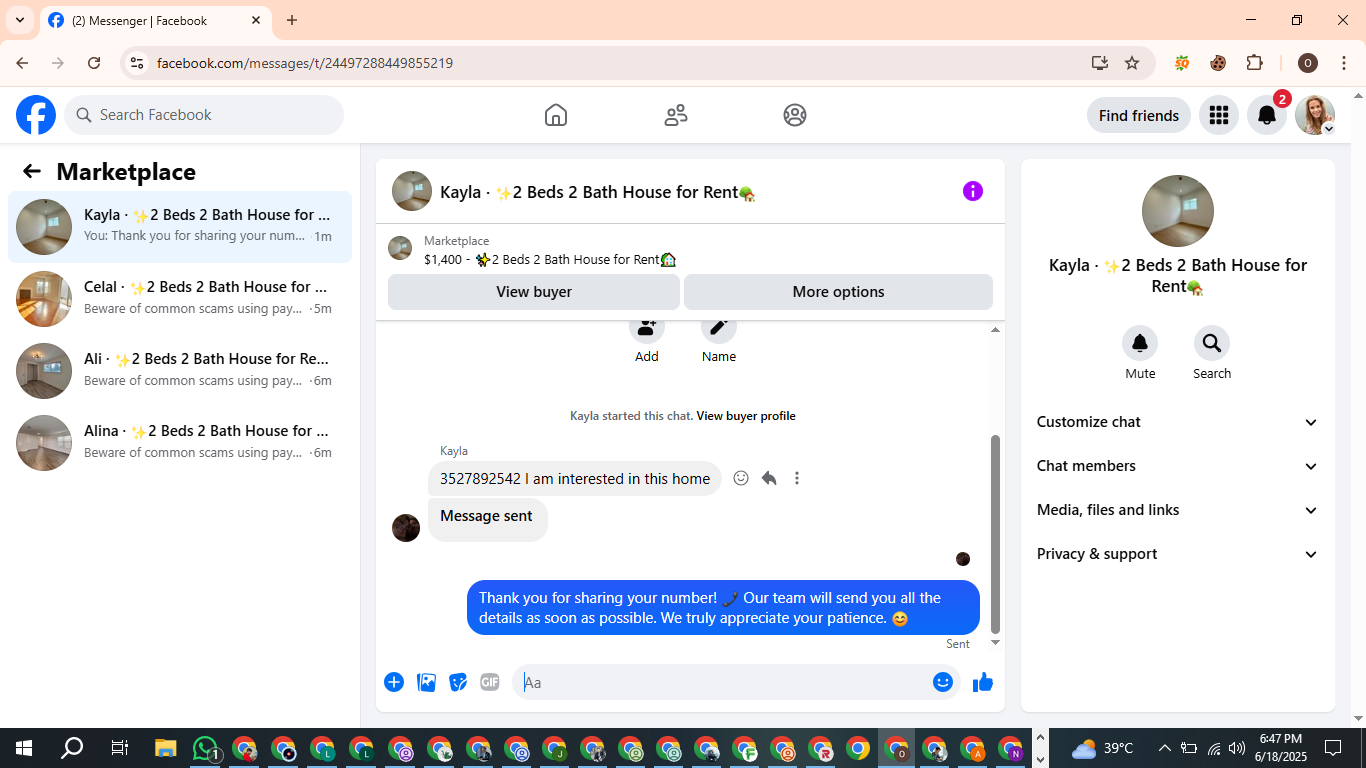Expand Privacy & support section
Screen dimensions: 1366x768
point(1177,554)
